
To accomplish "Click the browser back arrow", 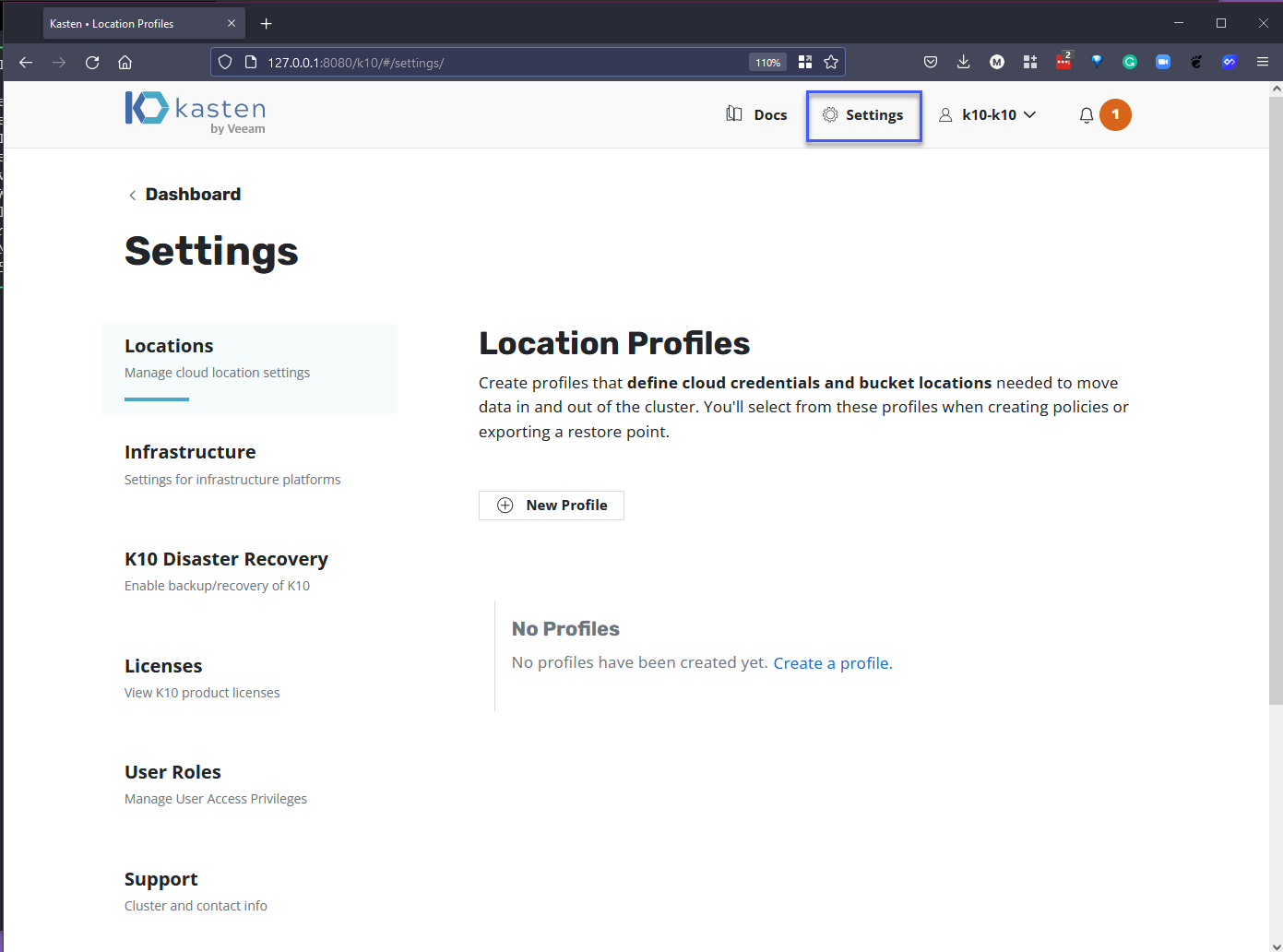I will (26, 63).
